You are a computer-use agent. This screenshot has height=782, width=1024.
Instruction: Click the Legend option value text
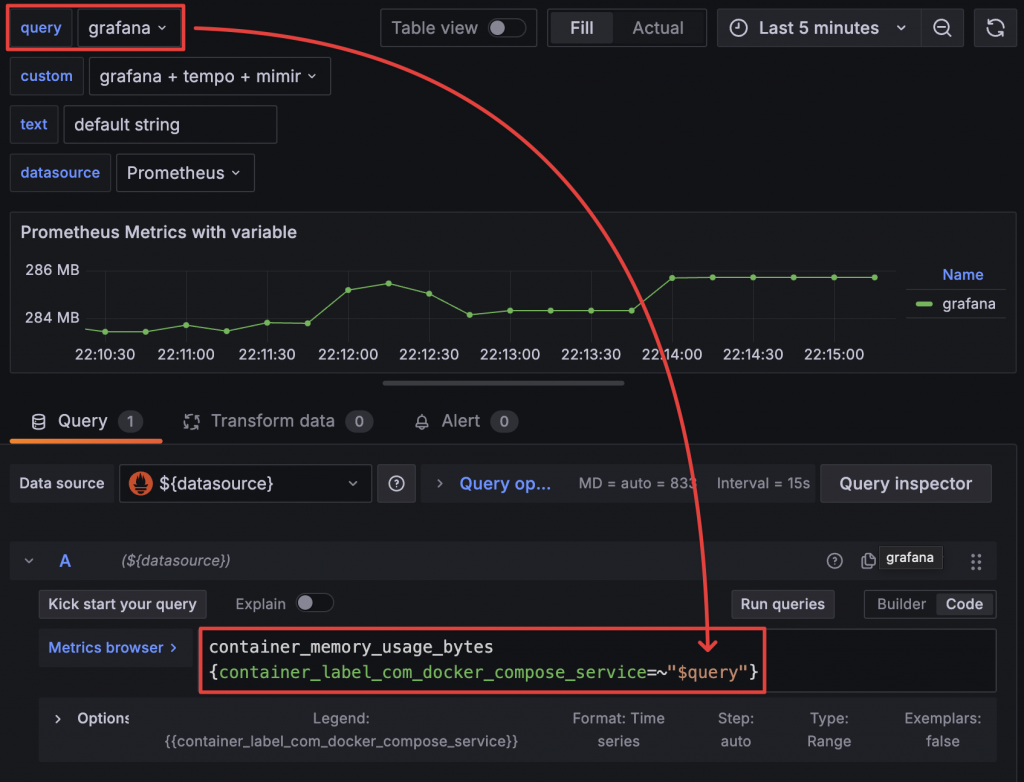coord(341,741)
